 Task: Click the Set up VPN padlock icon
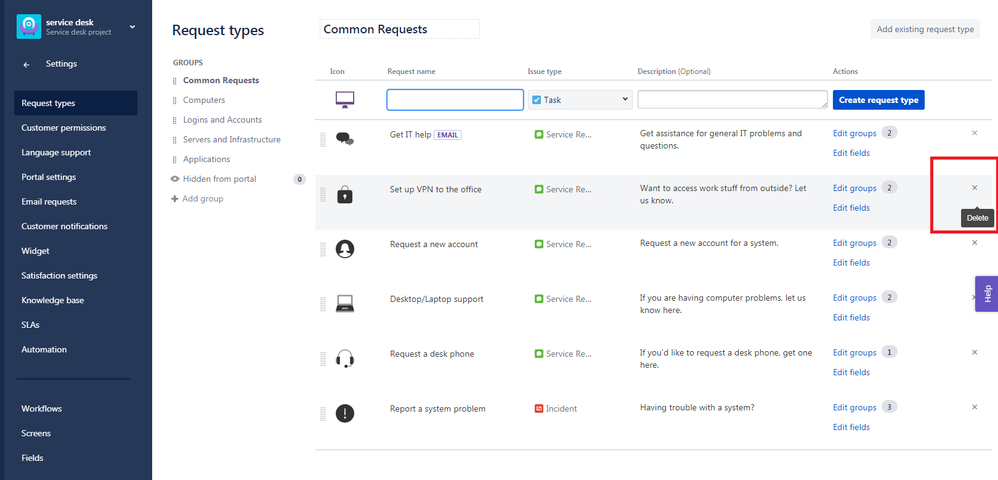click(344, 194)
